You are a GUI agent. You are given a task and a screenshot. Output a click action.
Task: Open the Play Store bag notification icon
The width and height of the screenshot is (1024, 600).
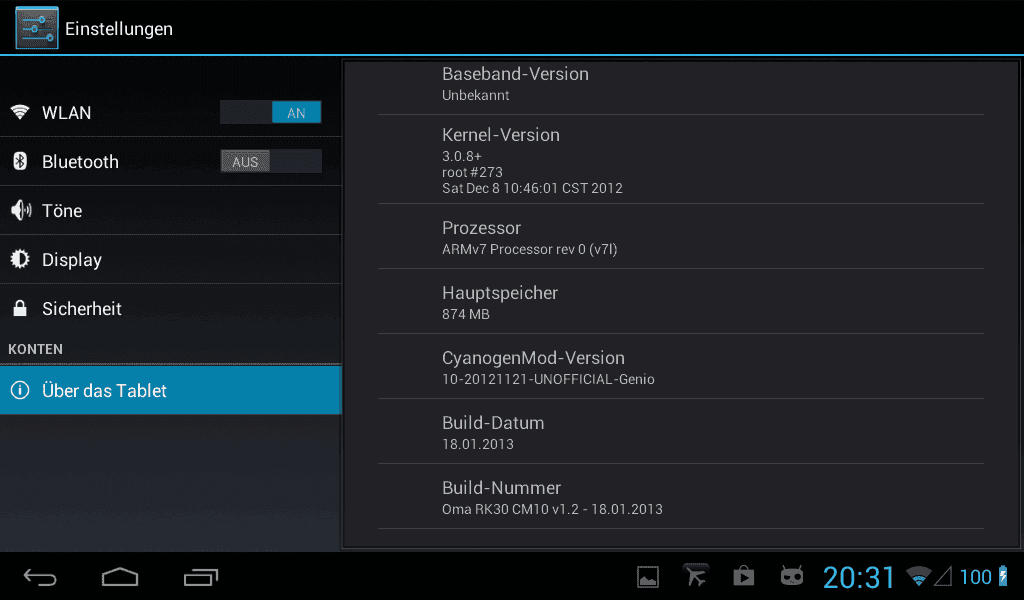click(x=744, y=576)
